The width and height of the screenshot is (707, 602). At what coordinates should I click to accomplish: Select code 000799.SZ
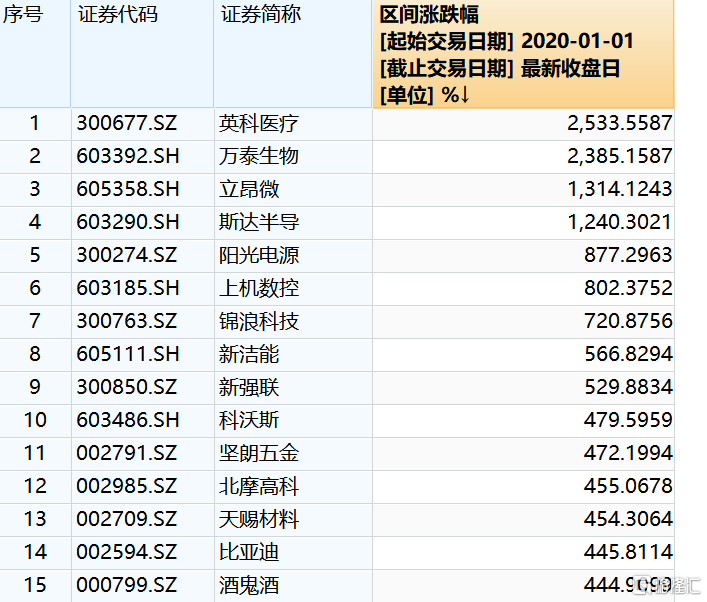(x=127, y=584)
